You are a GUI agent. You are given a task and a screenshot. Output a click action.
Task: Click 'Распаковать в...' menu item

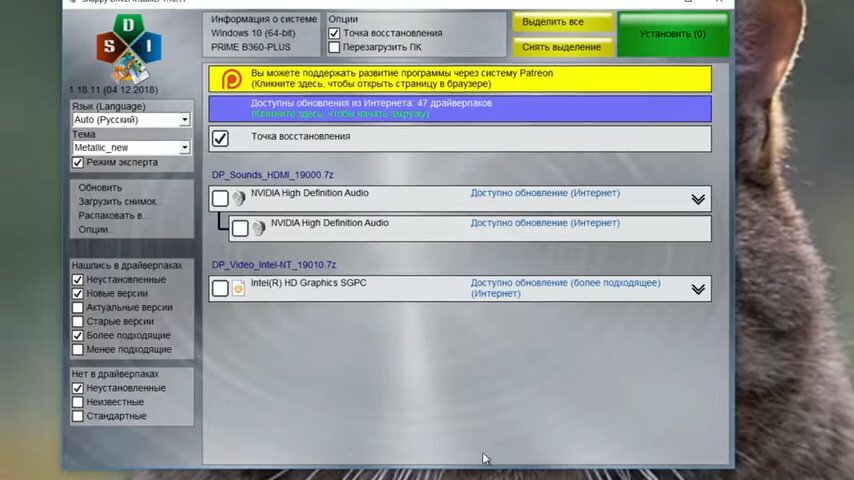click(113, 216)
